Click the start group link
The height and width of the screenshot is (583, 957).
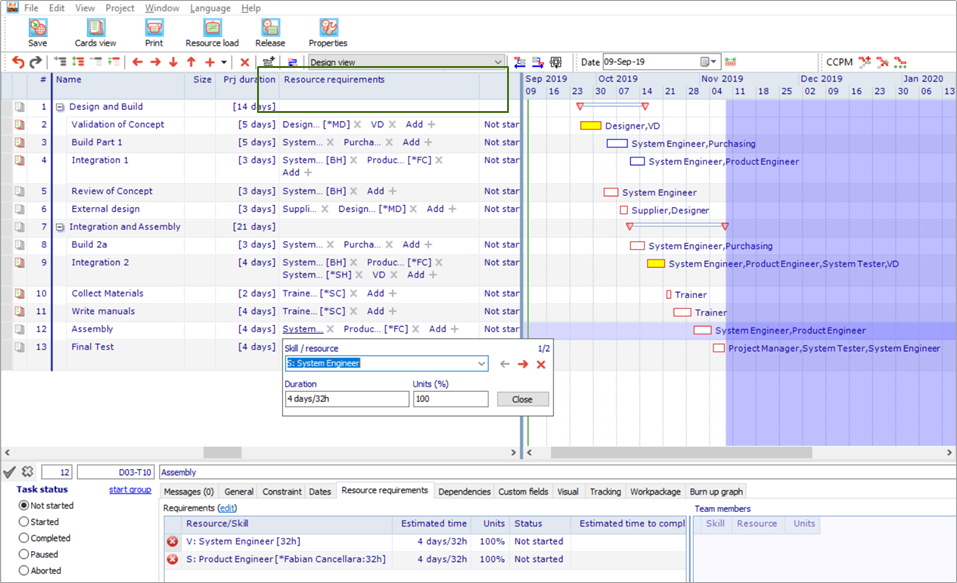click(130, 490)
